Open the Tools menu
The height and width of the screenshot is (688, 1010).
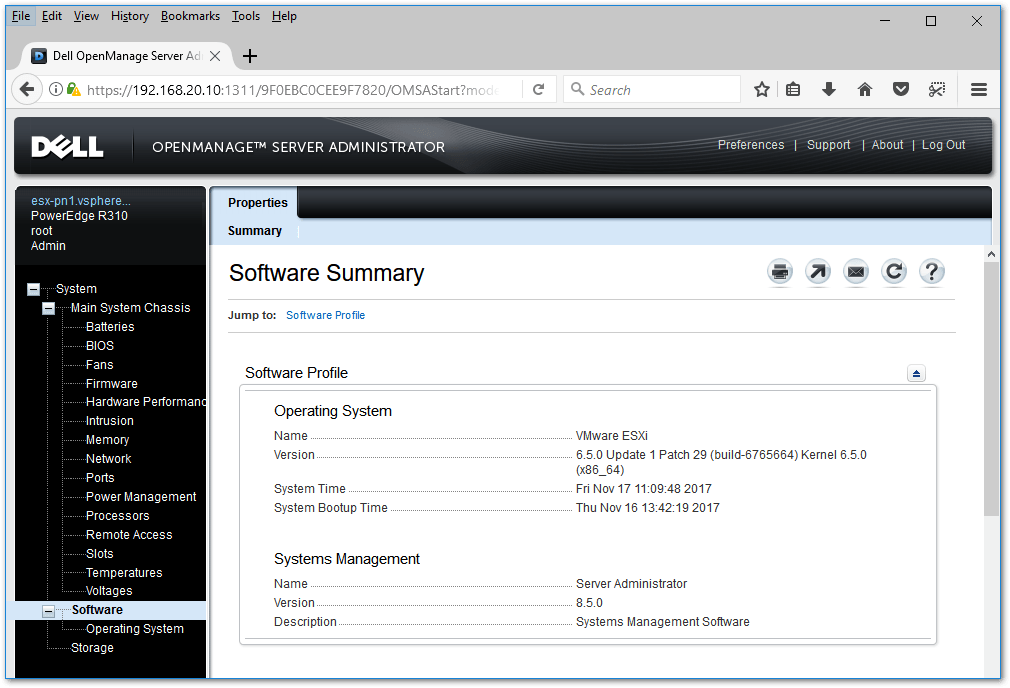point(245,16)
